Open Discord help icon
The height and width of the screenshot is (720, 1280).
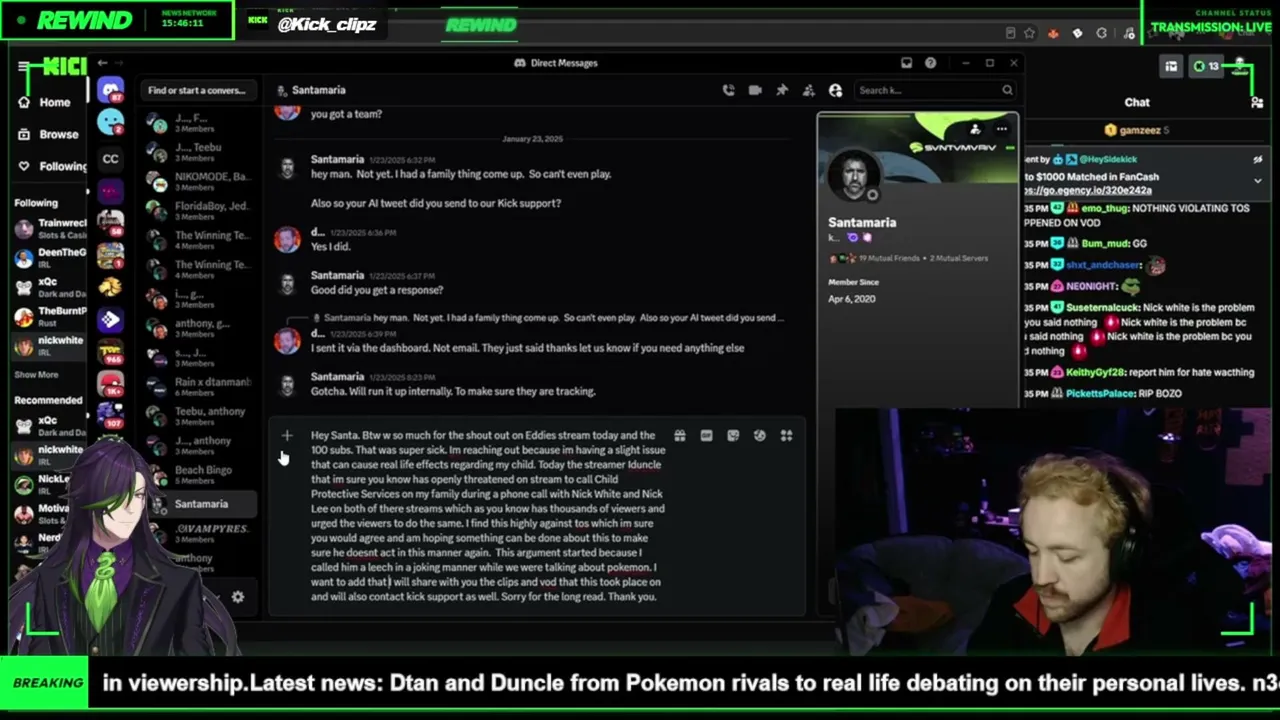[x=930, y=63]
